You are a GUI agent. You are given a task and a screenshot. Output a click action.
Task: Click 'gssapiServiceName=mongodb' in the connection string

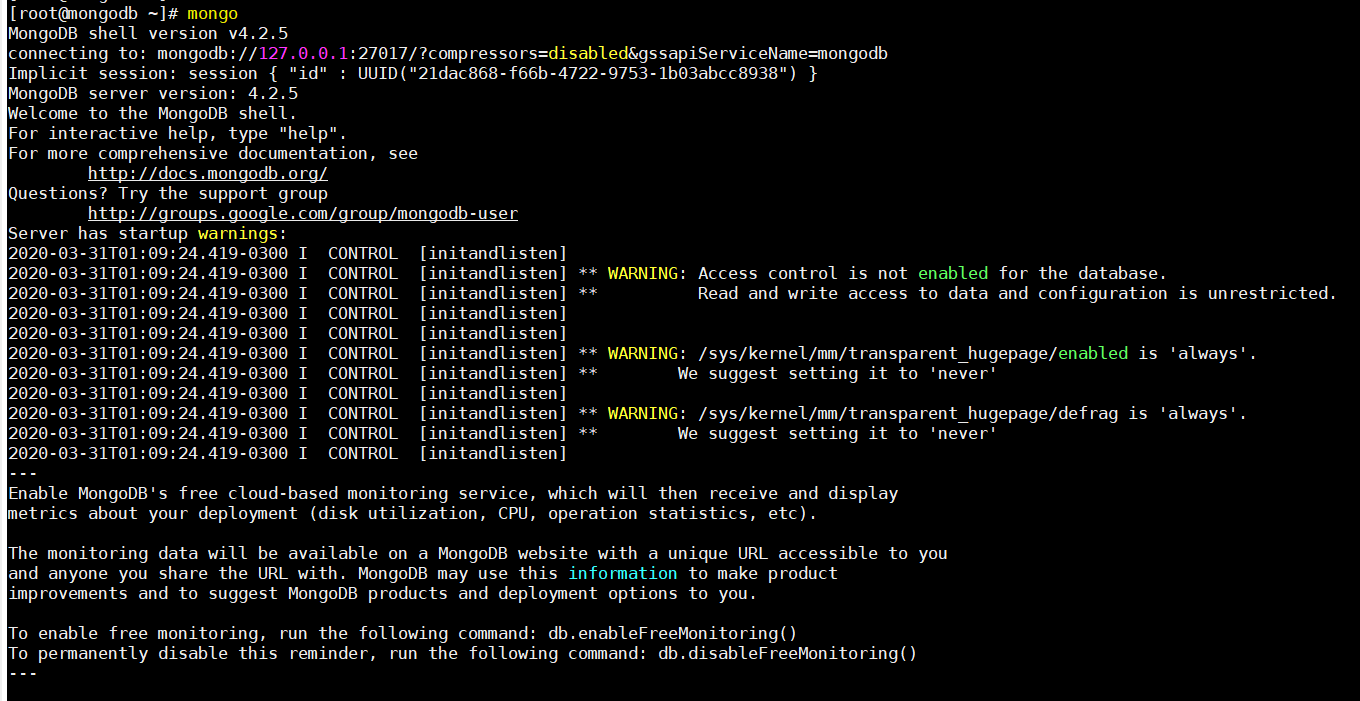tap(763, 54)
